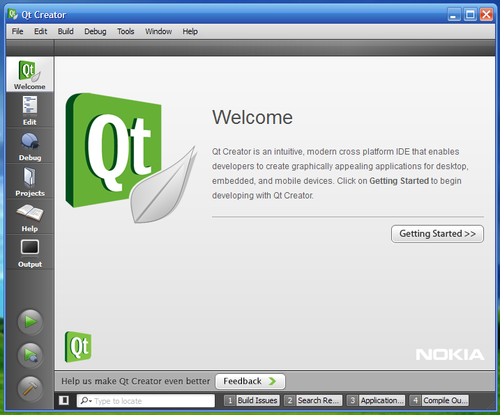Toggle the sidebar visibility button

point(64,400)
